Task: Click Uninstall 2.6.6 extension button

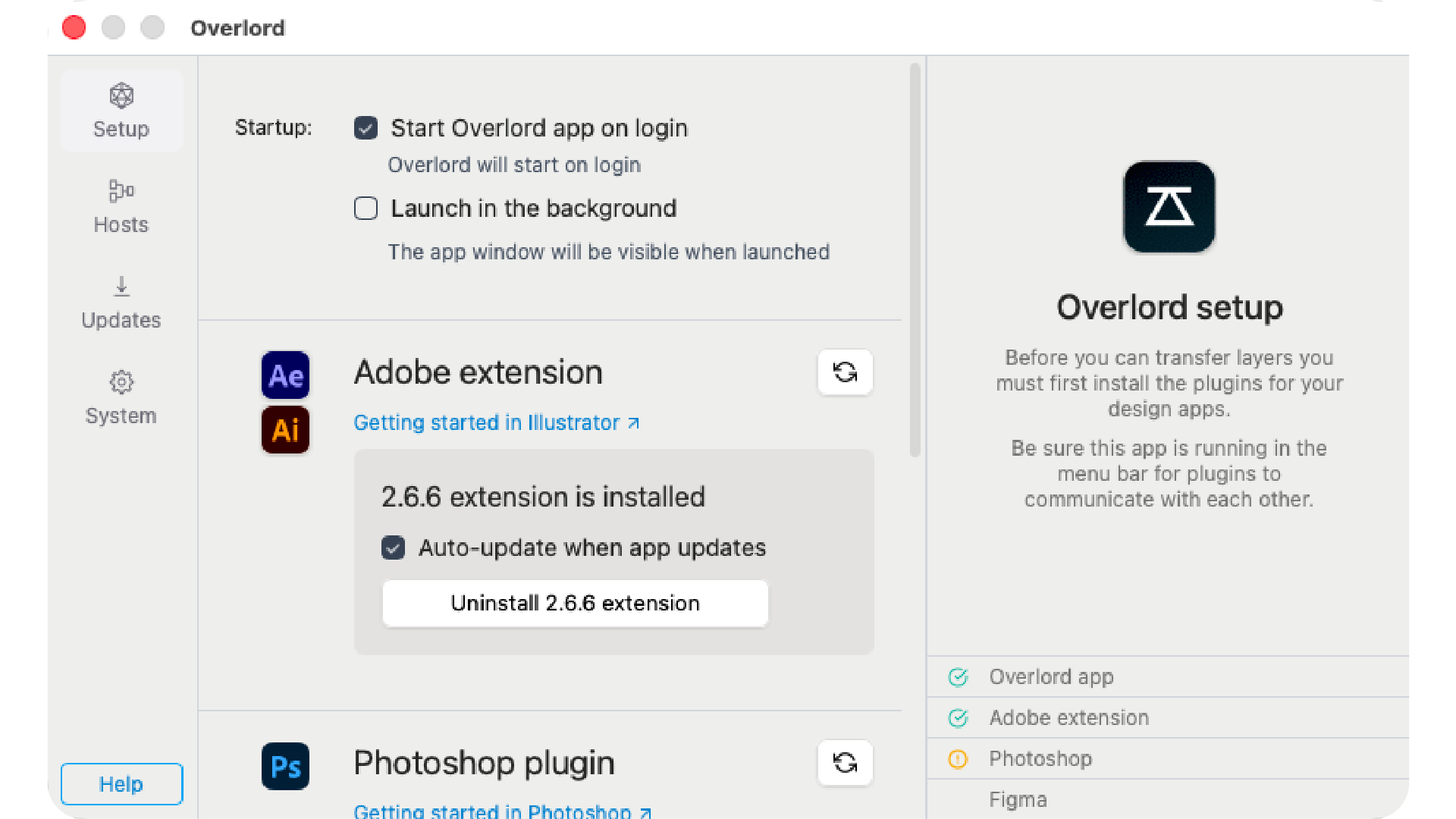Action: [x=575, y=603]
